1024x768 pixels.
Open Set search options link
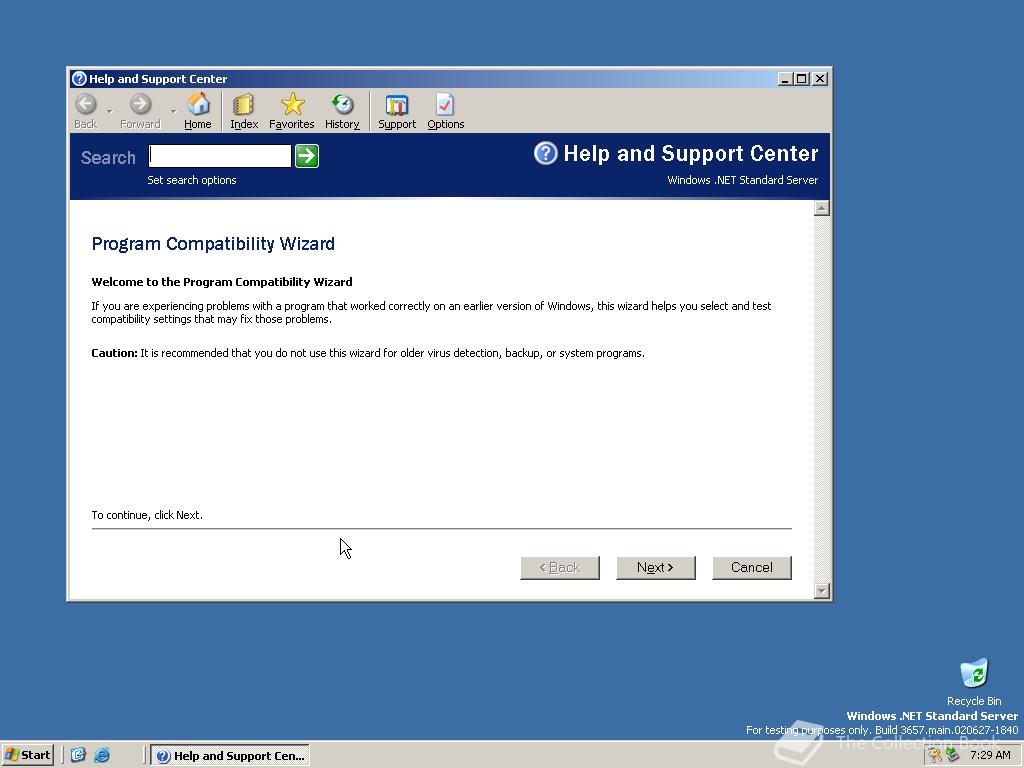coord(191,180)
